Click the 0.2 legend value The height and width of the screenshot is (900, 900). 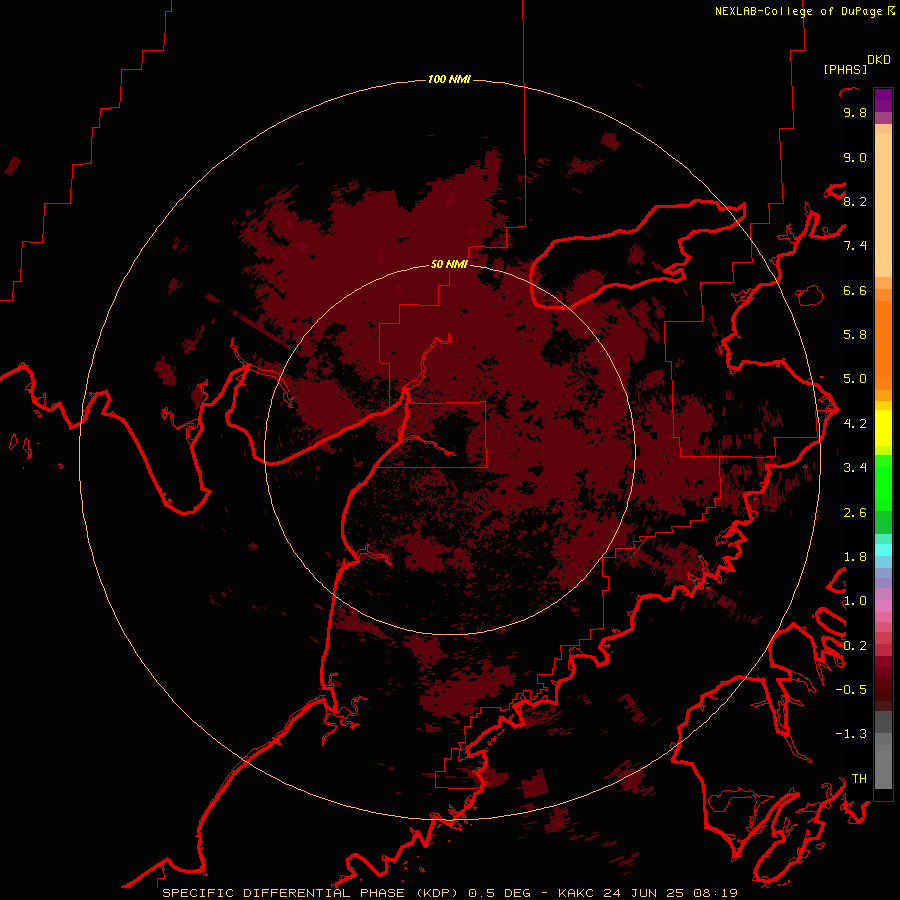855,646
